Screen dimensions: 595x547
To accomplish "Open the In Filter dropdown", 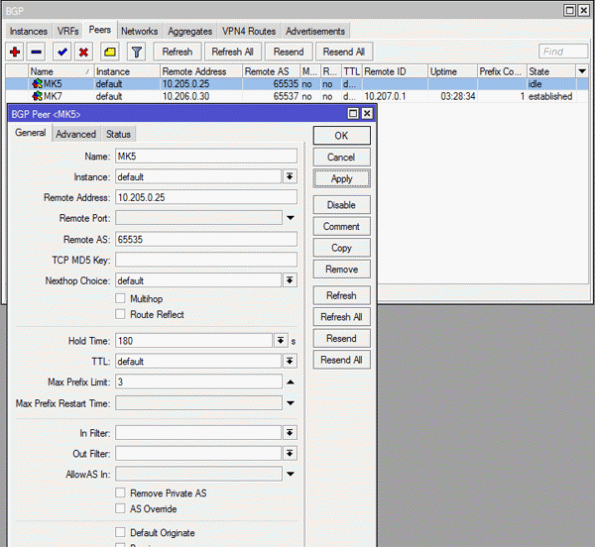I will click(x=290, y=432).
